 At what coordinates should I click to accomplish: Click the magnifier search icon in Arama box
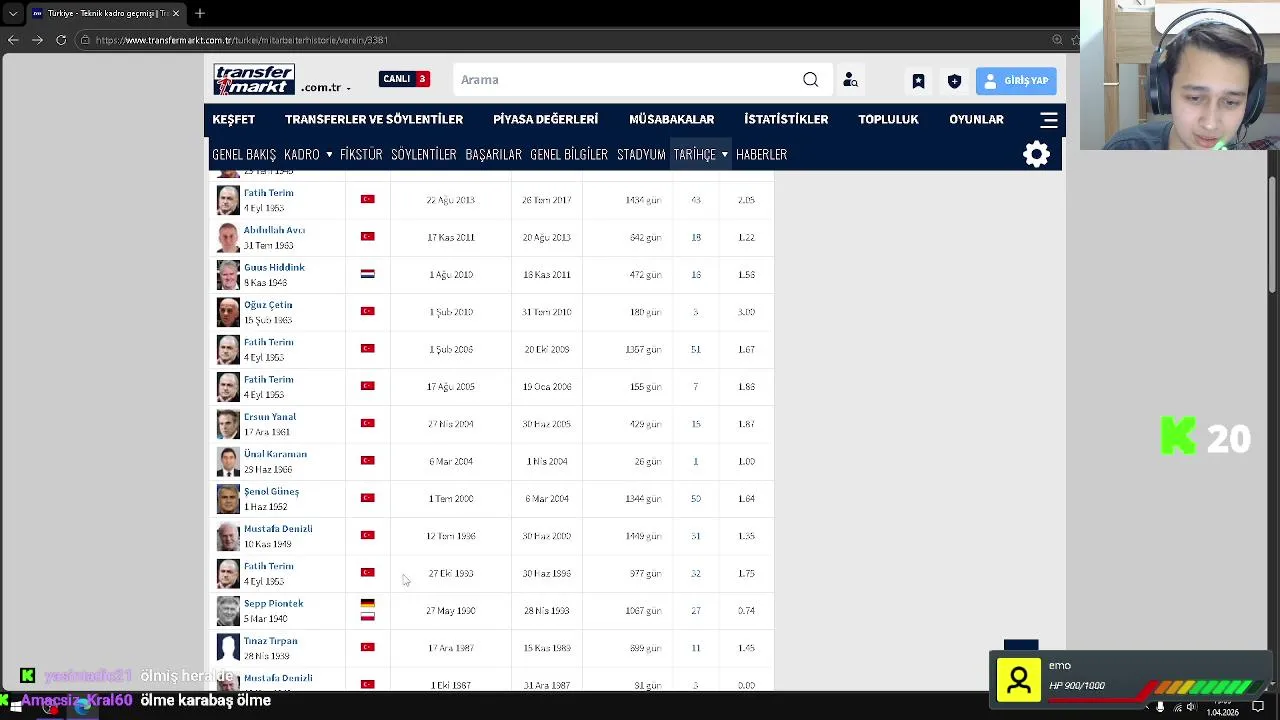pos(811,80)
